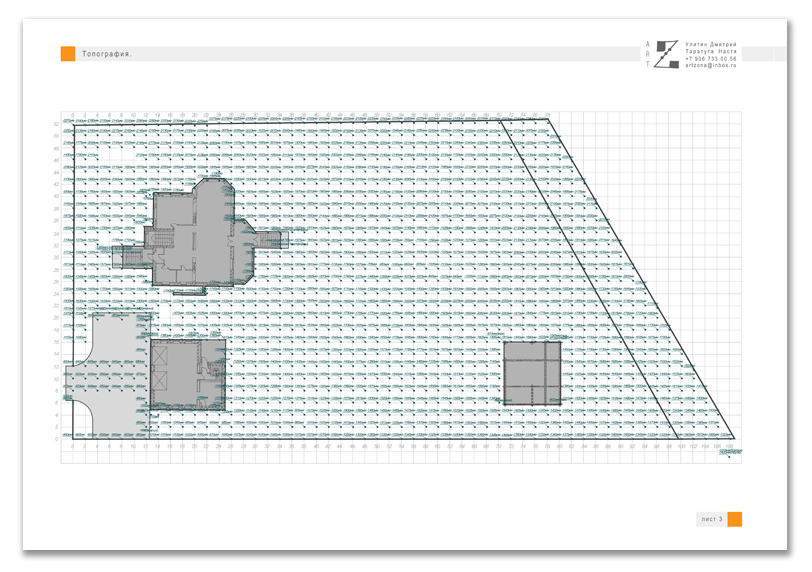
Task: Select the square garage building with crossed boxes
Action: click(x=188, y=373)
